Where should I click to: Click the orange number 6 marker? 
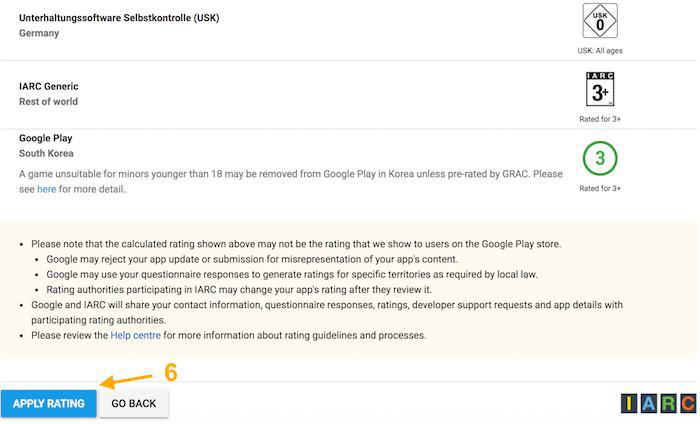click(170, 372)
